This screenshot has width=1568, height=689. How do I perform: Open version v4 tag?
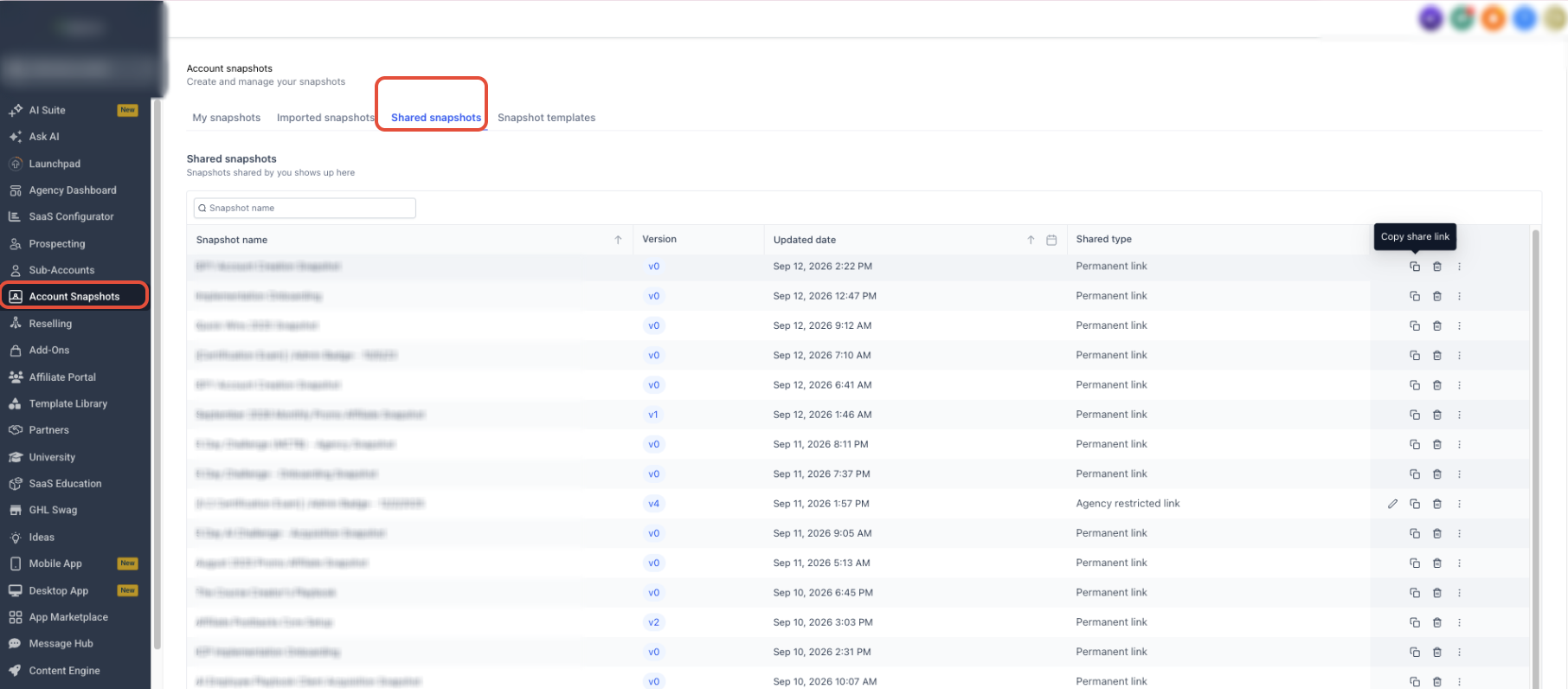click(x=653, y=504)
